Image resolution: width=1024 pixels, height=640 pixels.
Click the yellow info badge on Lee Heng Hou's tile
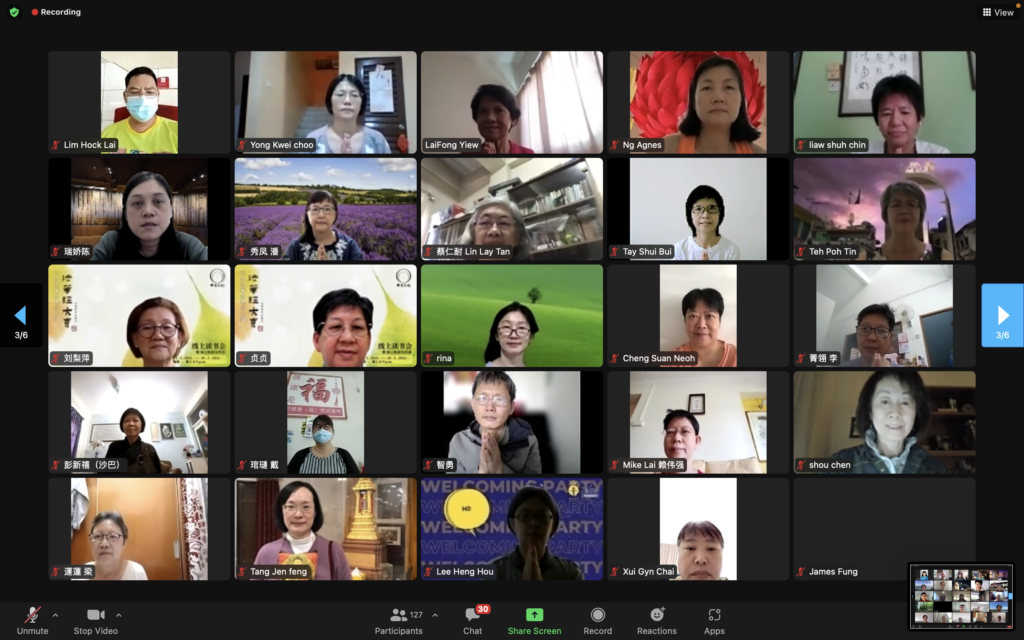[x=573, y=490]
